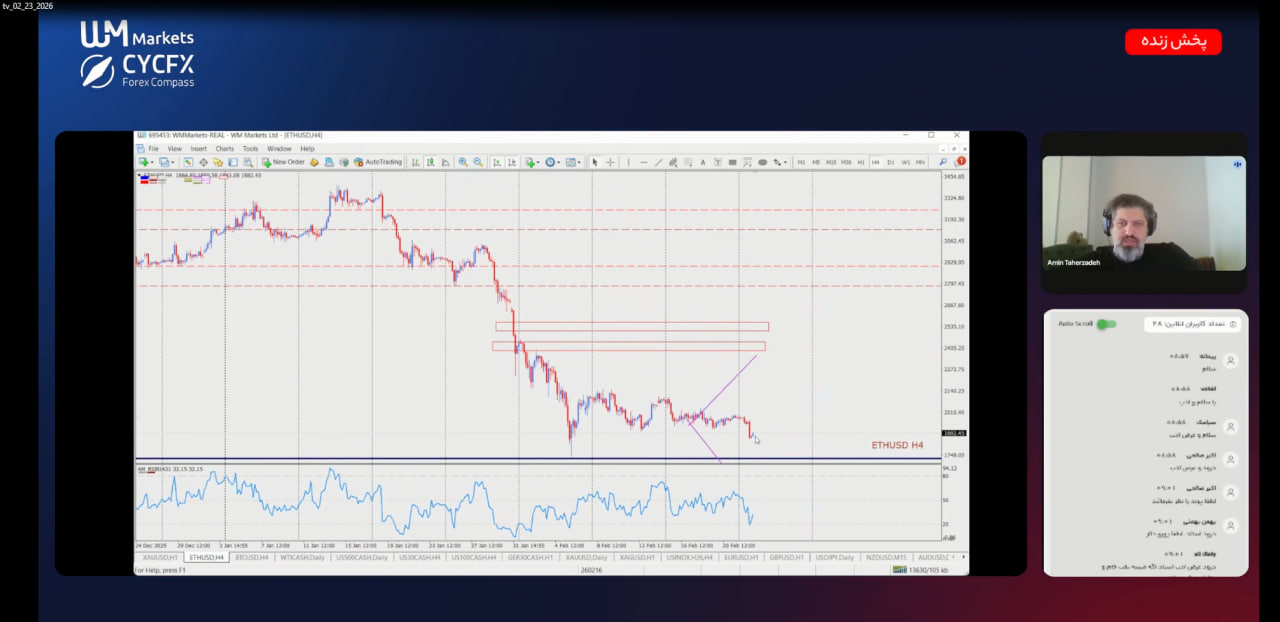Switch to the BTCUSD,H4 chart tab
1280x622 pixels.
[251, 557]
